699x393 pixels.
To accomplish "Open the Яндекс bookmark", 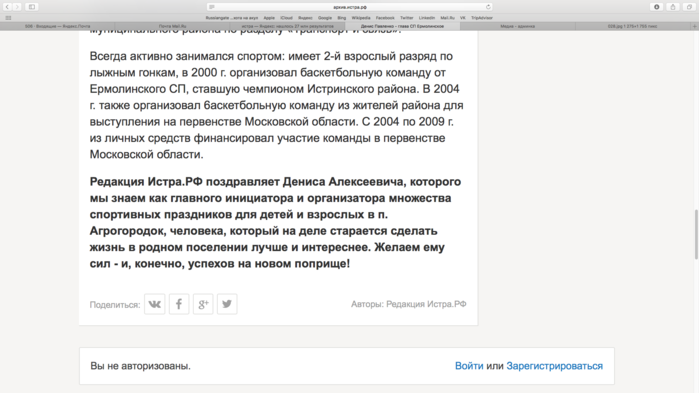I will pyautogui.click(x=305, y=18).
